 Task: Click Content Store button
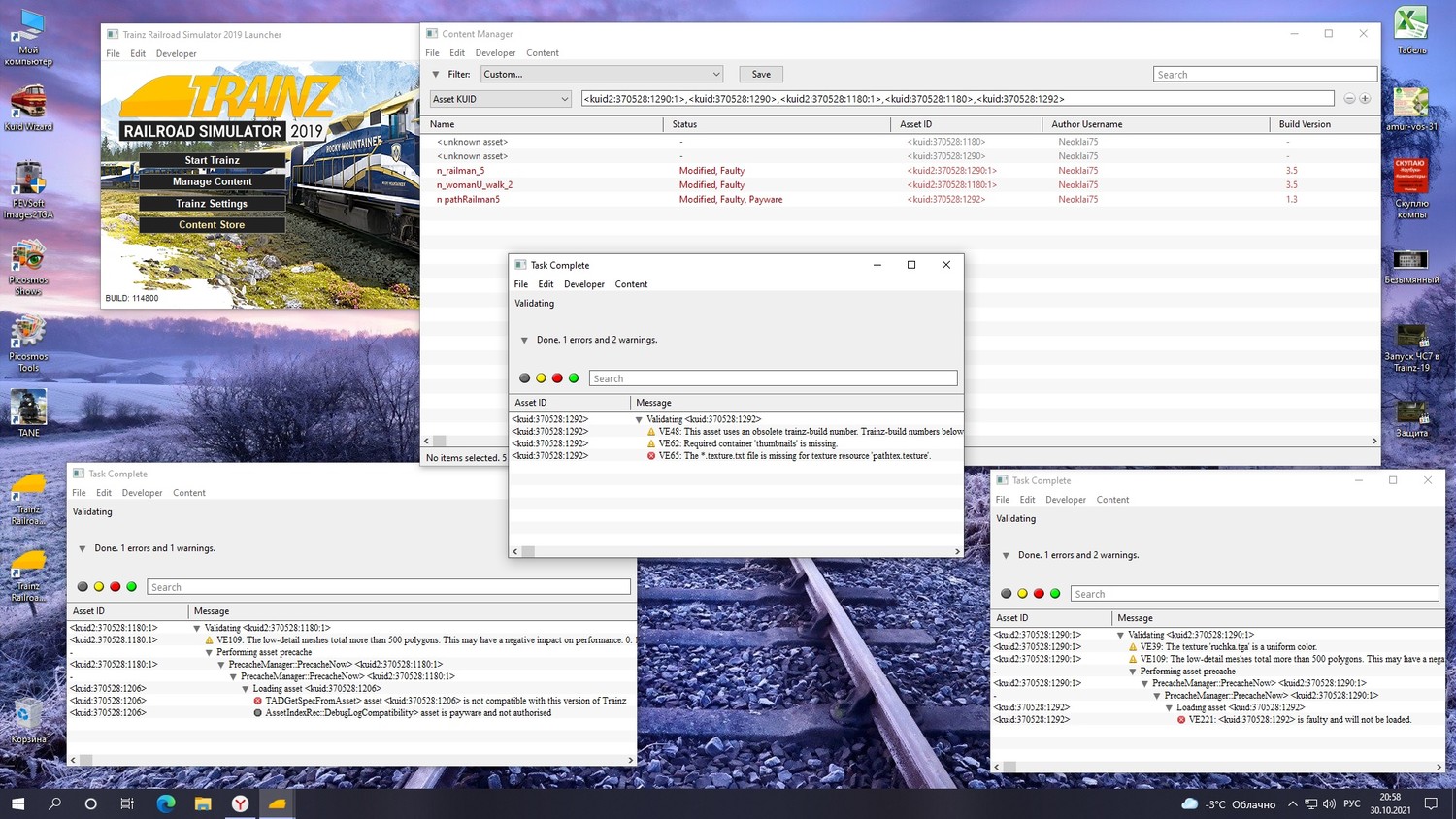[x=213, y=225]
